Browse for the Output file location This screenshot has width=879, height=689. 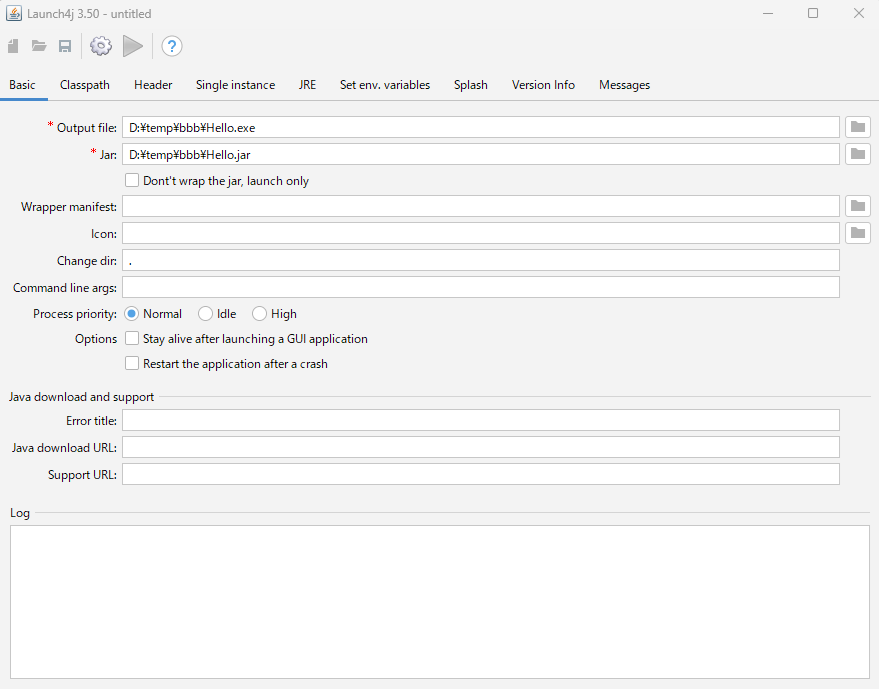857,126
